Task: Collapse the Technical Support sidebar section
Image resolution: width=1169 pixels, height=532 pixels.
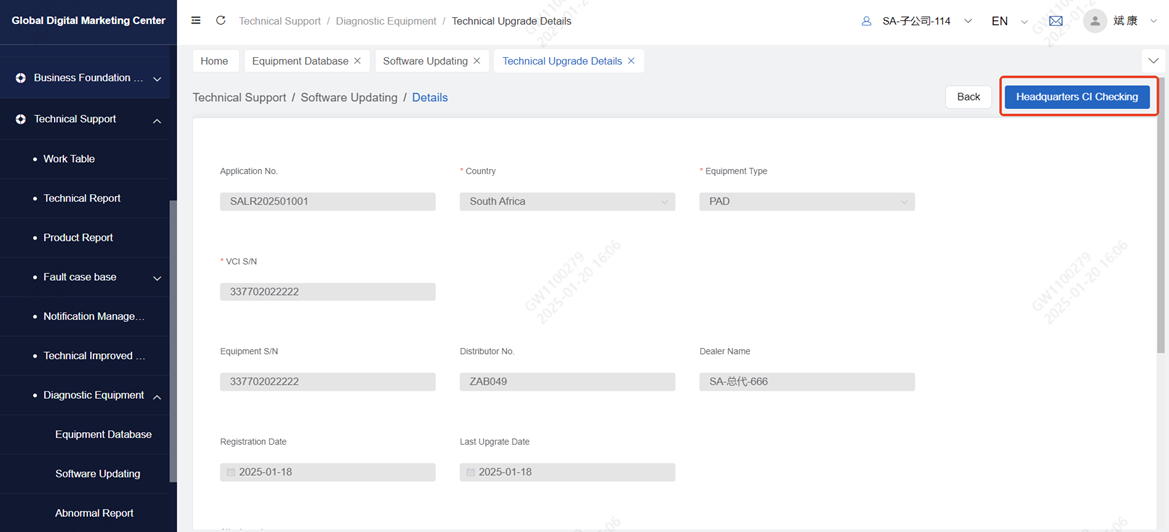Action: [157, 120]
